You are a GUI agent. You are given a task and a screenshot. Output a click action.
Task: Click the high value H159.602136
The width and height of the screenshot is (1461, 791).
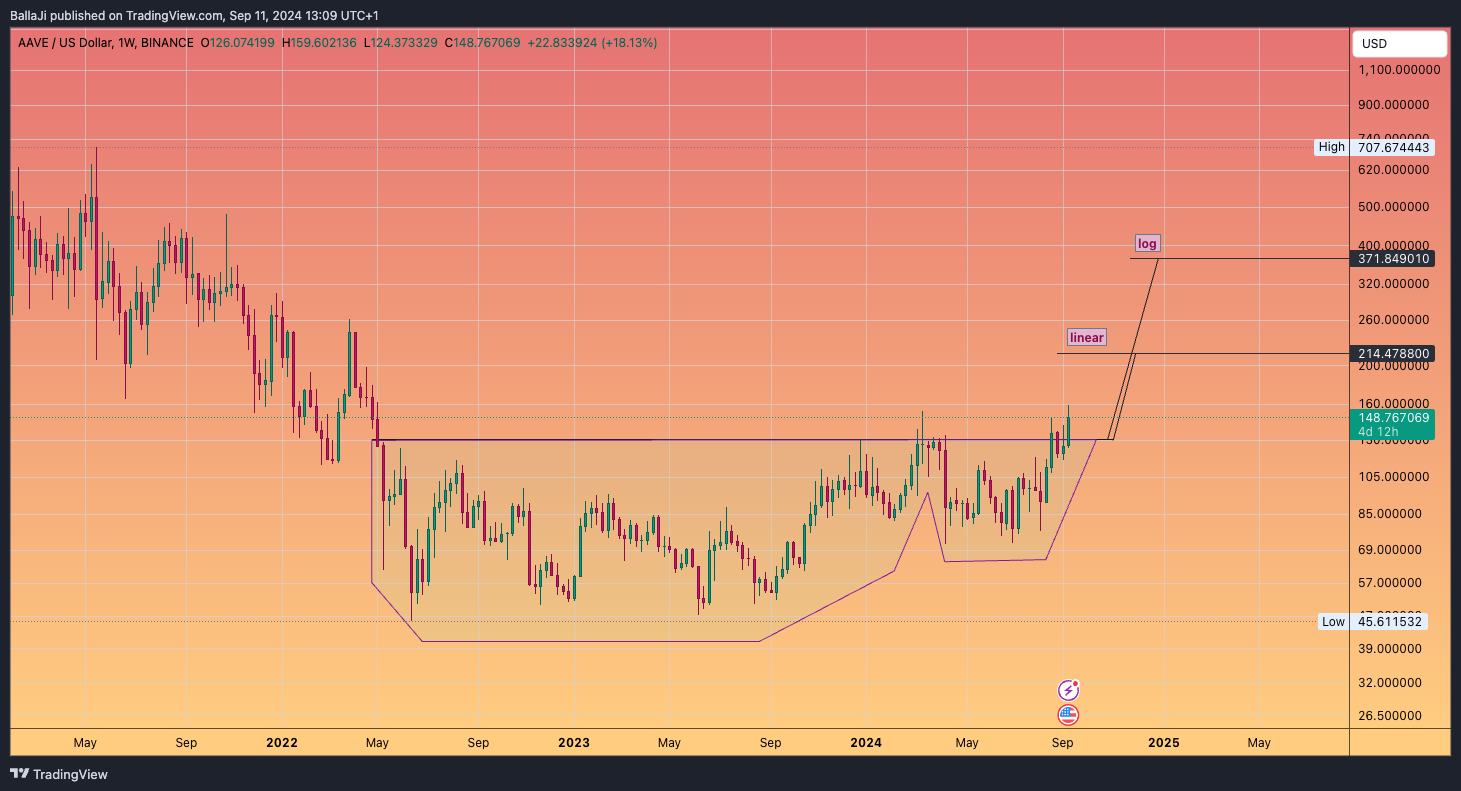[x=319, y=43]
